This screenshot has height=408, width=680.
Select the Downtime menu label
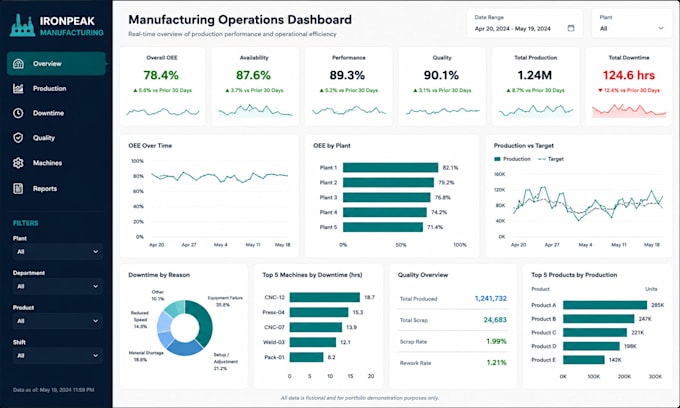tap(48, 113)
